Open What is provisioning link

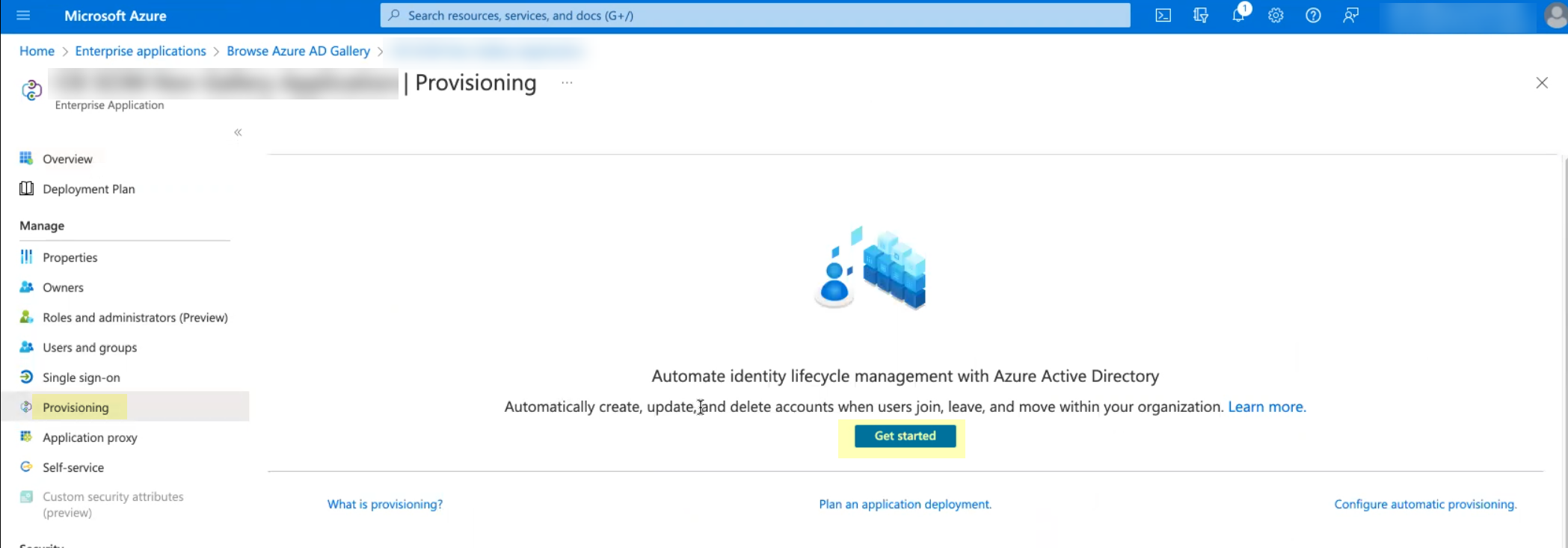385,504
